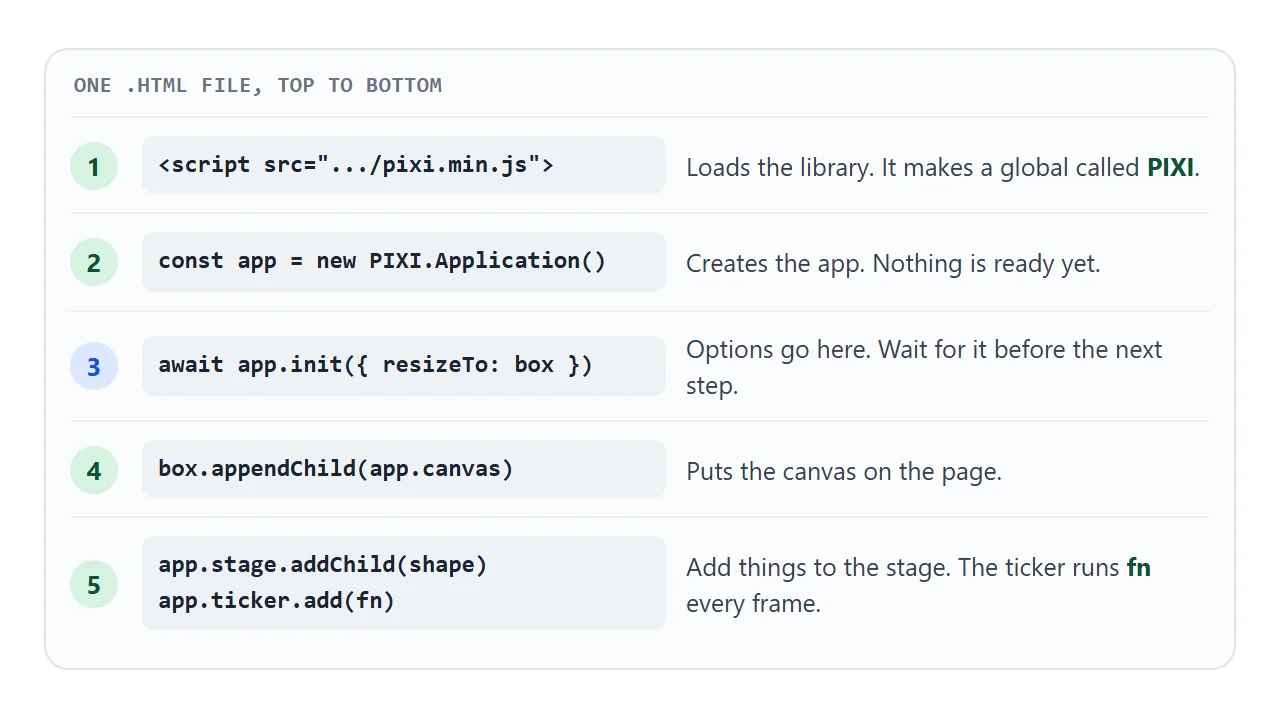1280x722 pixels.
Task: Click the bold green word "PIXI" in the description
Action: click(x=1171, y=167)
